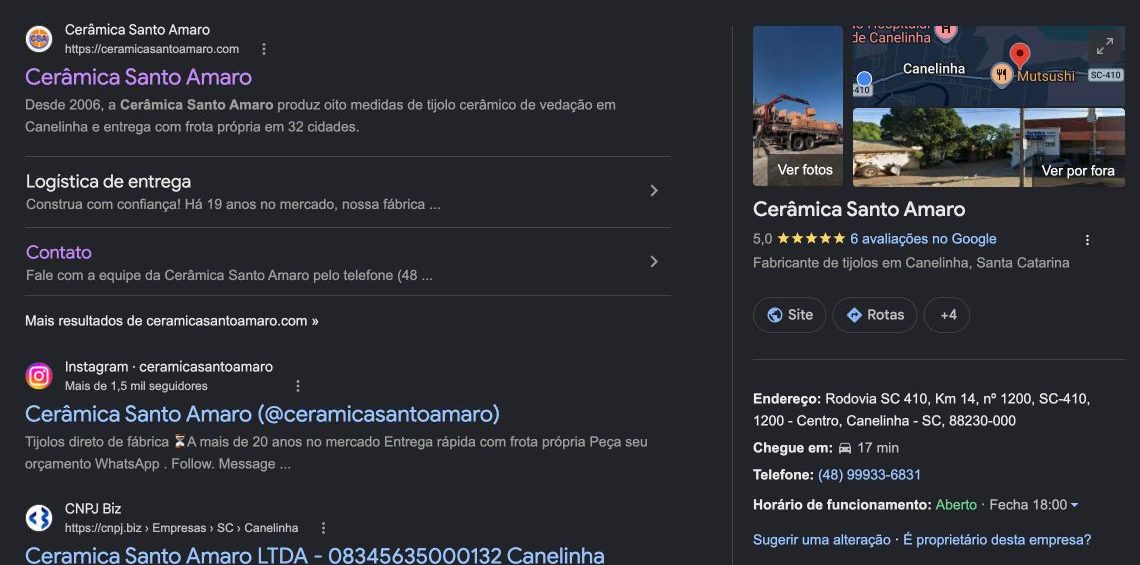Select the five-star rating display
The width and height of the screenshot is (1140, 565).
811,239
